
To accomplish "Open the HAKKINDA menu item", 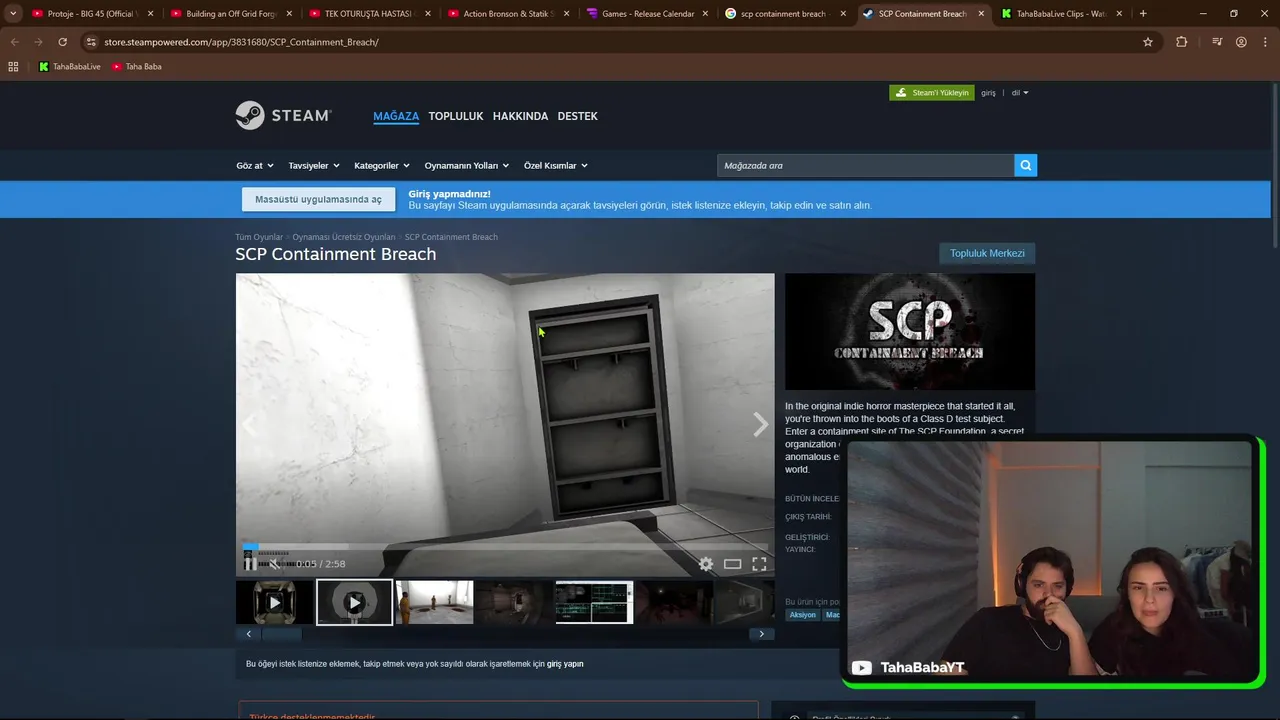I will [520, 116].
